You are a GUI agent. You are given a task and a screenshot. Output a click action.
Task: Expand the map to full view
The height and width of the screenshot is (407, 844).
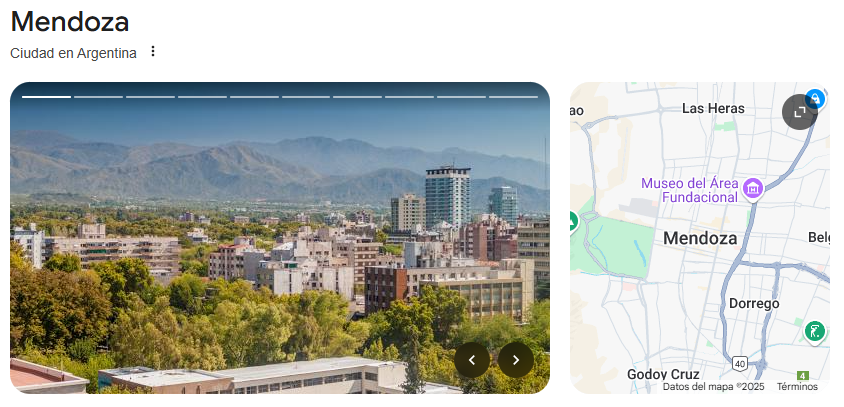click(x=799, y=112)
